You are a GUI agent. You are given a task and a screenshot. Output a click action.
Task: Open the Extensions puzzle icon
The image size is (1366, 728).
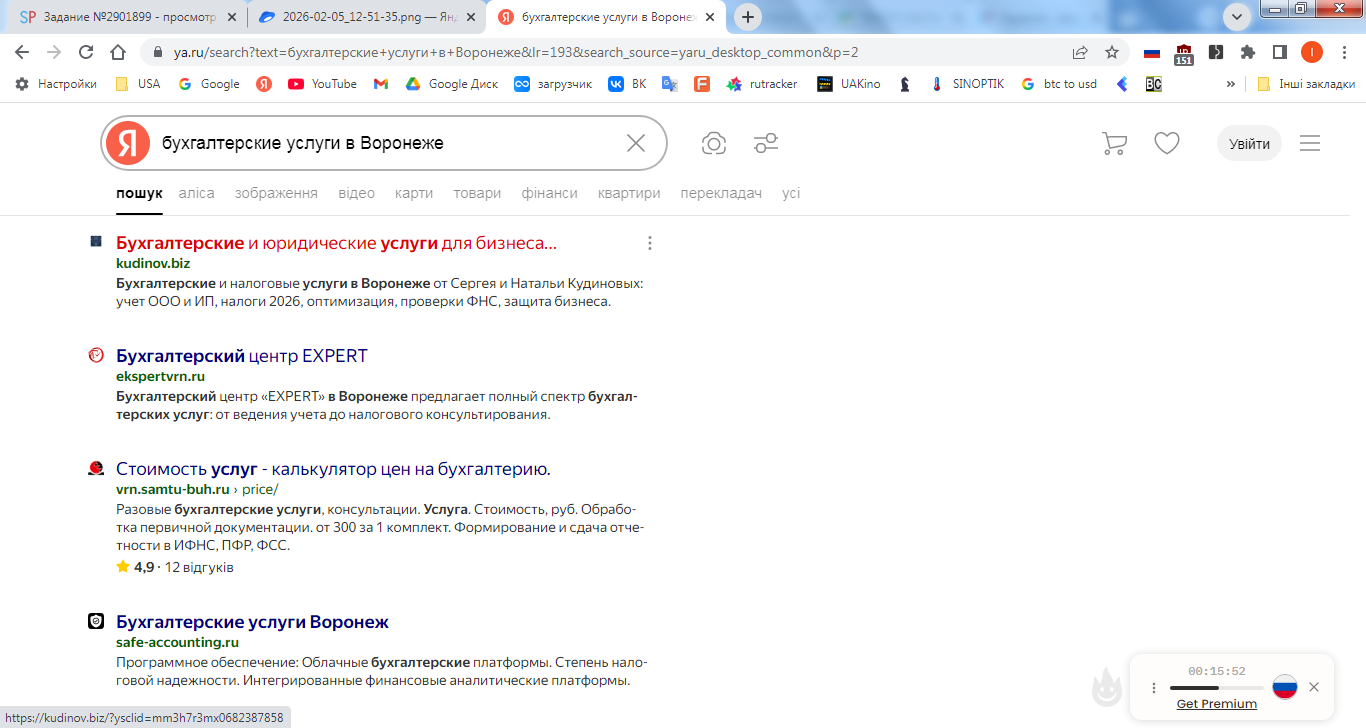point(1248,53)
